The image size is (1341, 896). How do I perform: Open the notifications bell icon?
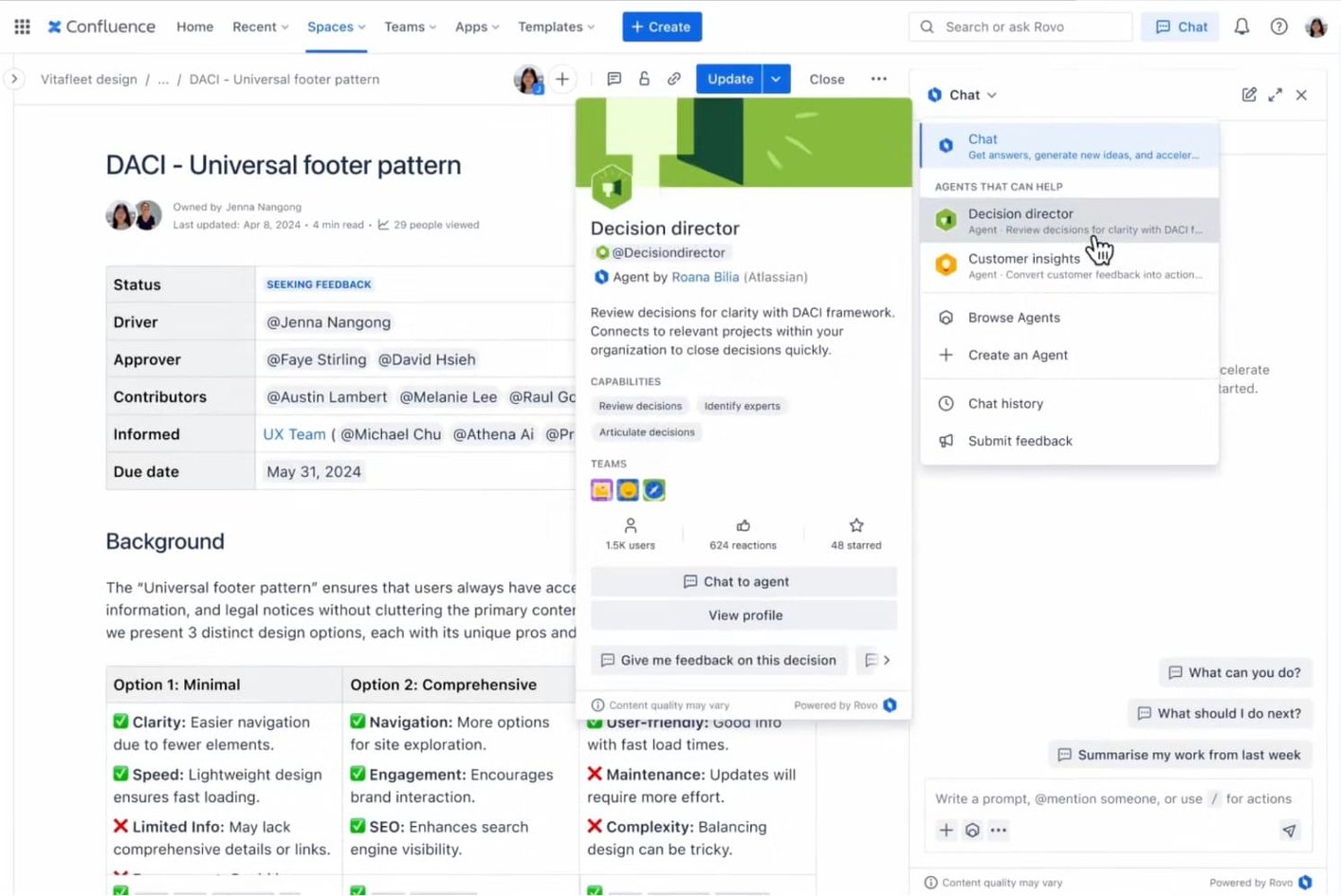[1240, 27]
